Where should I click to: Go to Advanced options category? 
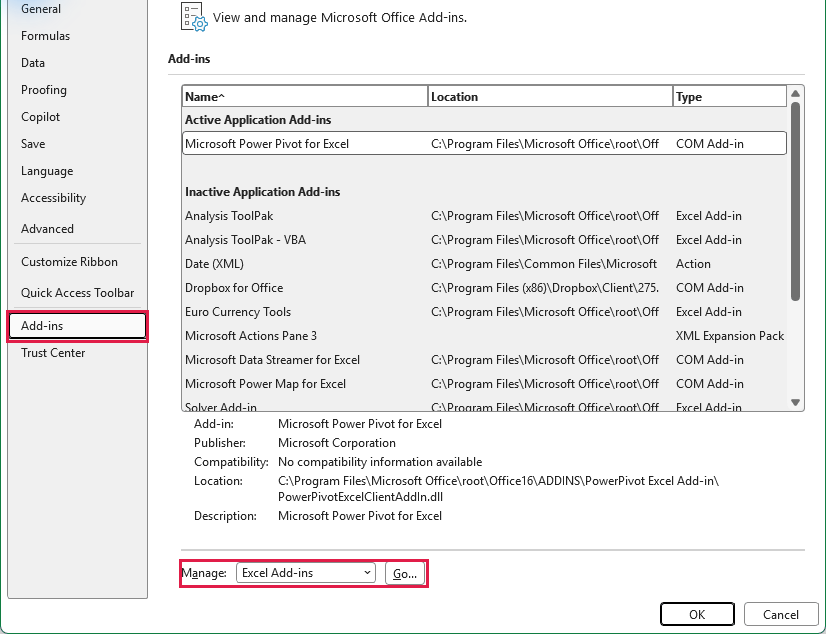point(47,229)
